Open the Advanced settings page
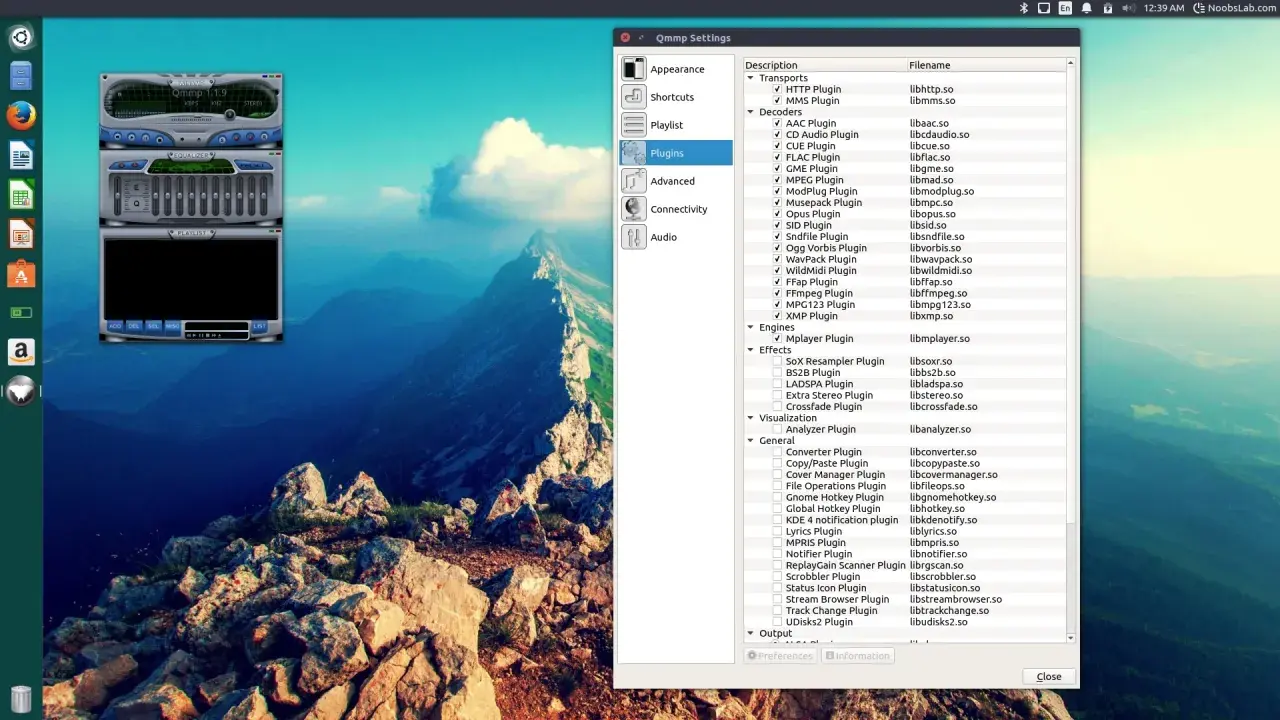Viewport: 1280px width, 720px height. (x=676, y=181)
